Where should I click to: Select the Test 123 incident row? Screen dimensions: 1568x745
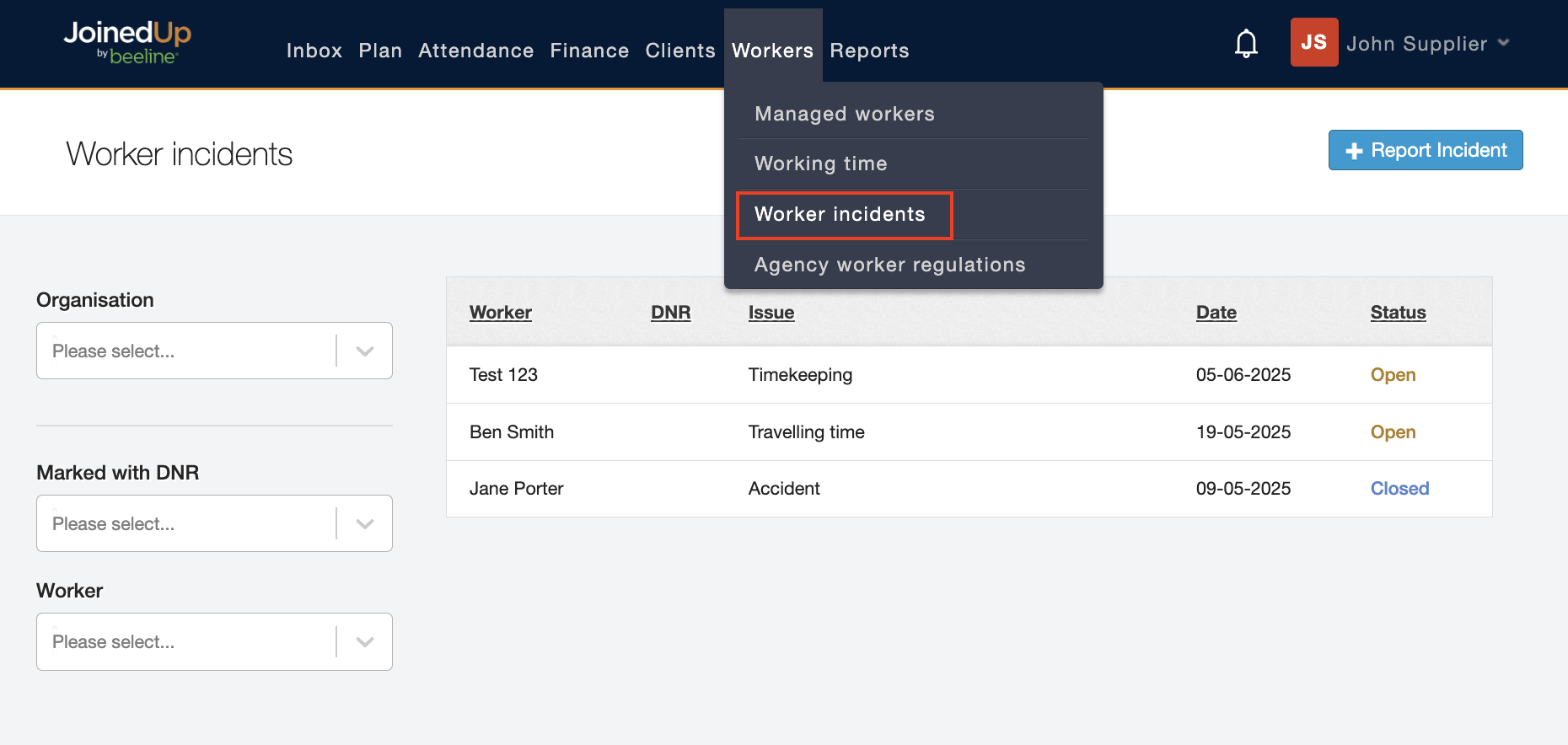pyautogui.click(x=503, y=375)
